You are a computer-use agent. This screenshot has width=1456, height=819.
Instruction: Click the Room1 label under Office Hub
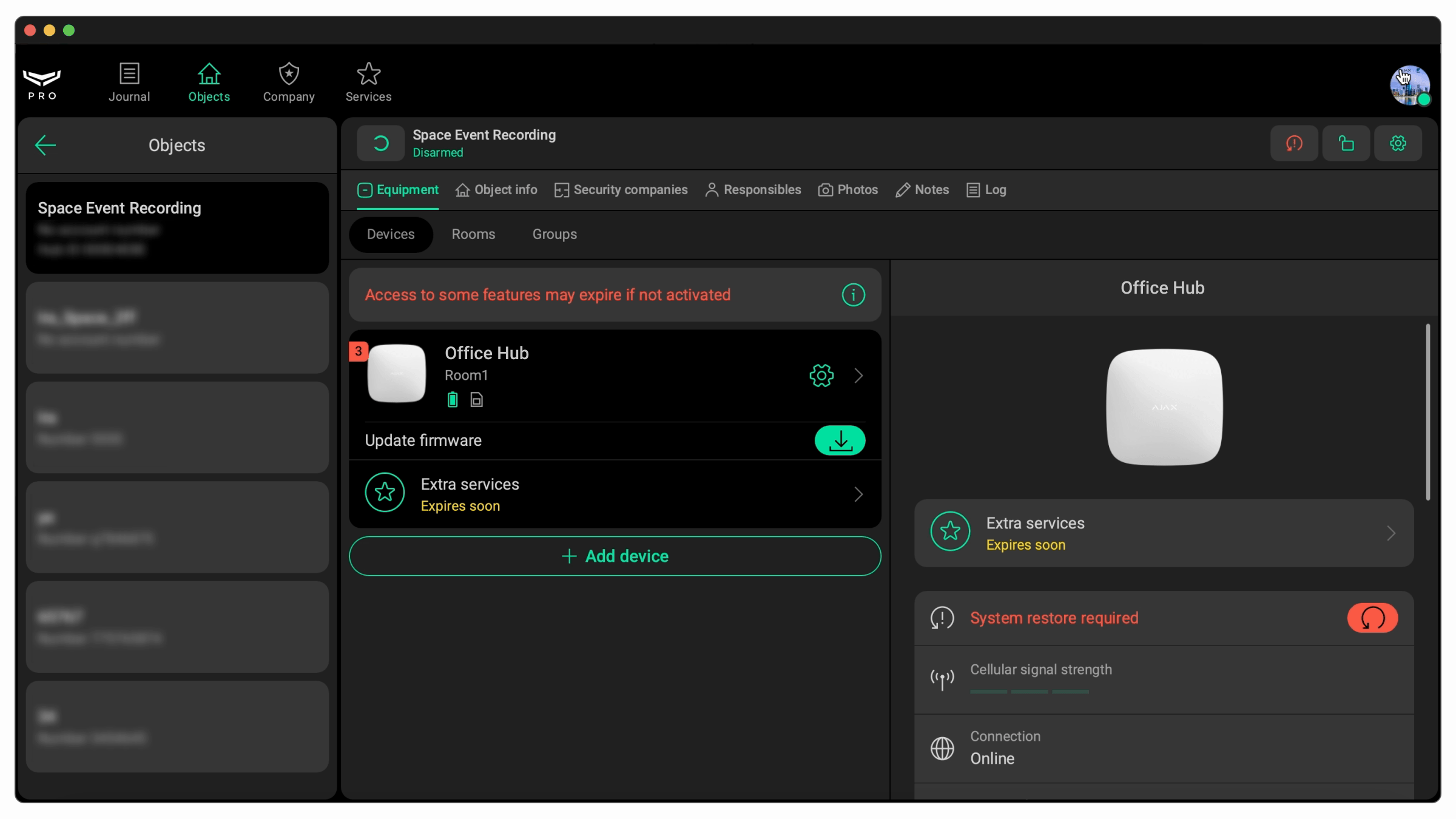point(466,376)
